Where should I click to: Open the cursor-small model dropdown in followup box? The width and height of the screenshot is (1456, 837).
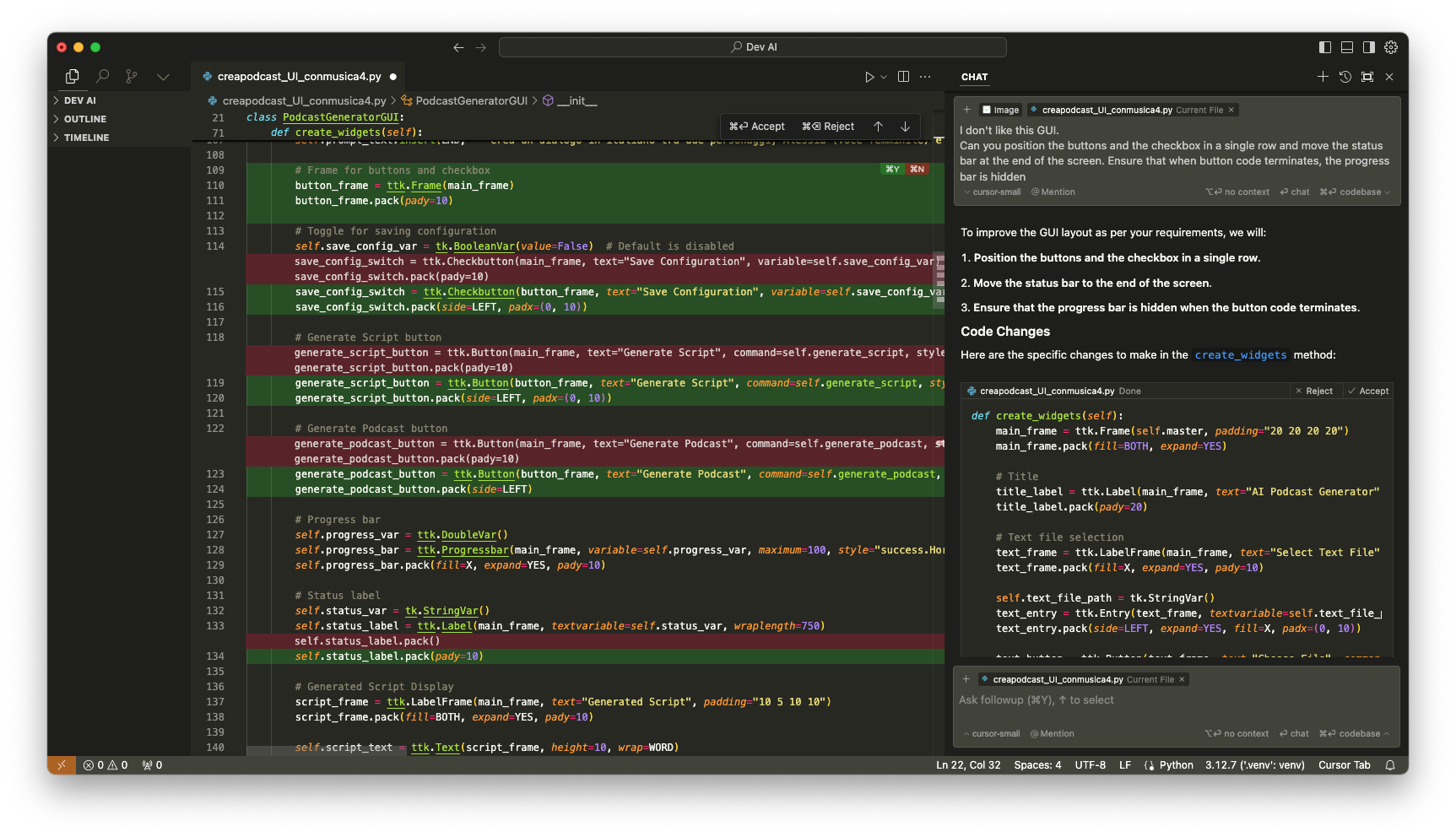pos(993,734)
